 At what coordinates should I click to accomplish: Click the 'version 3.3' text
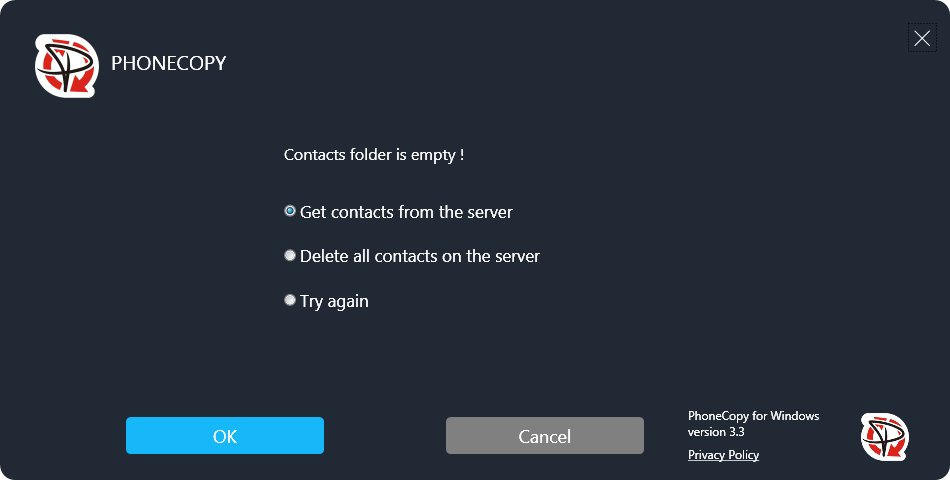tap(716, 432)
